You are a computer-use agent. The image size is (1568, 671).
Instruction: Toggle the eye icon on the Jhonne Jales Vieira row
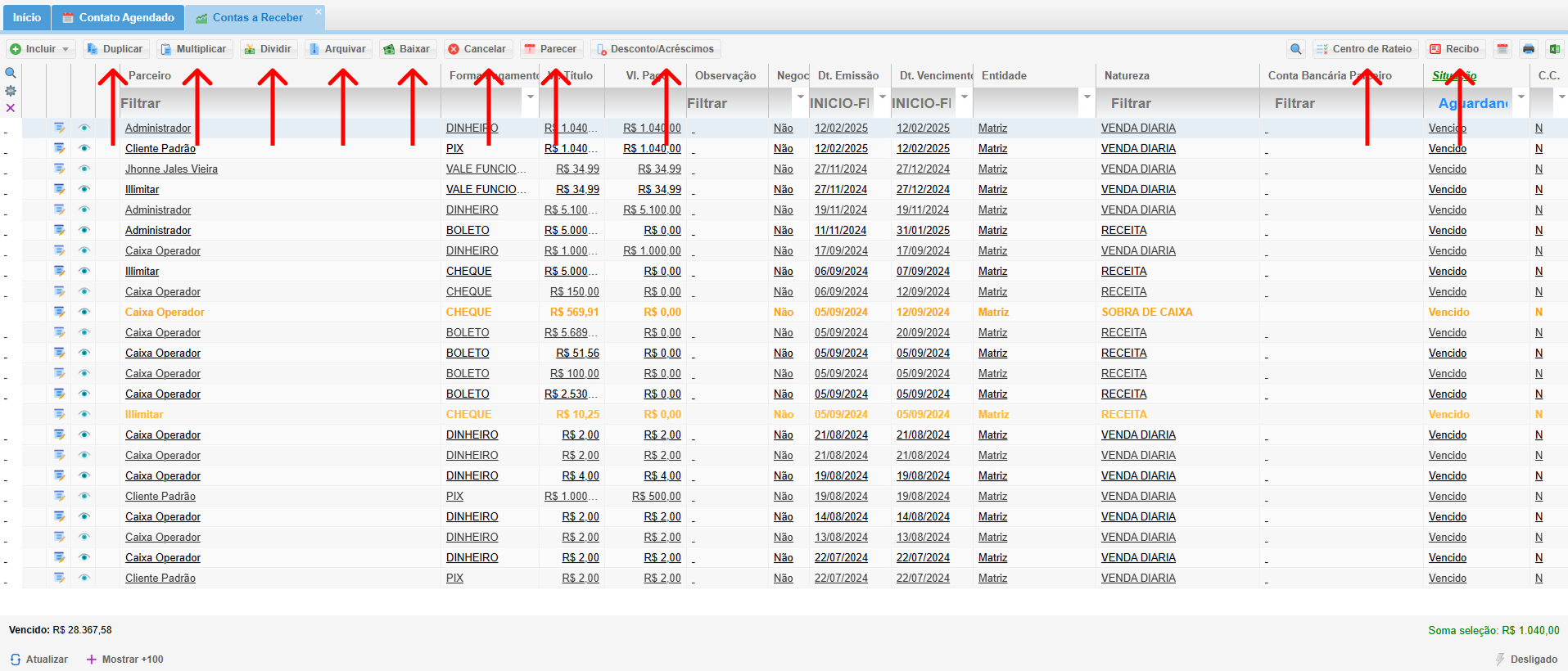[84, 169]
